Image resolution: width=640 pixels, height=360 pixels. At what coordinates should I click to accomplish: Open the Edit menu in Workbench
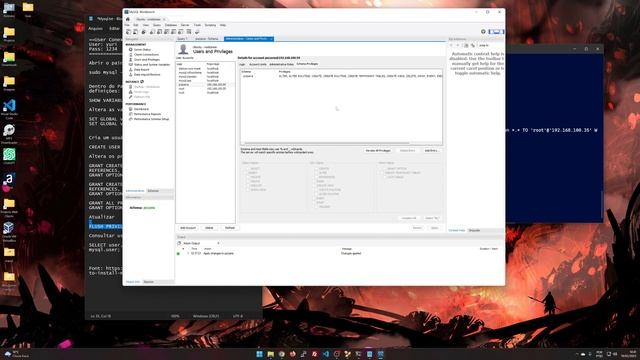(x=136, y=25)
